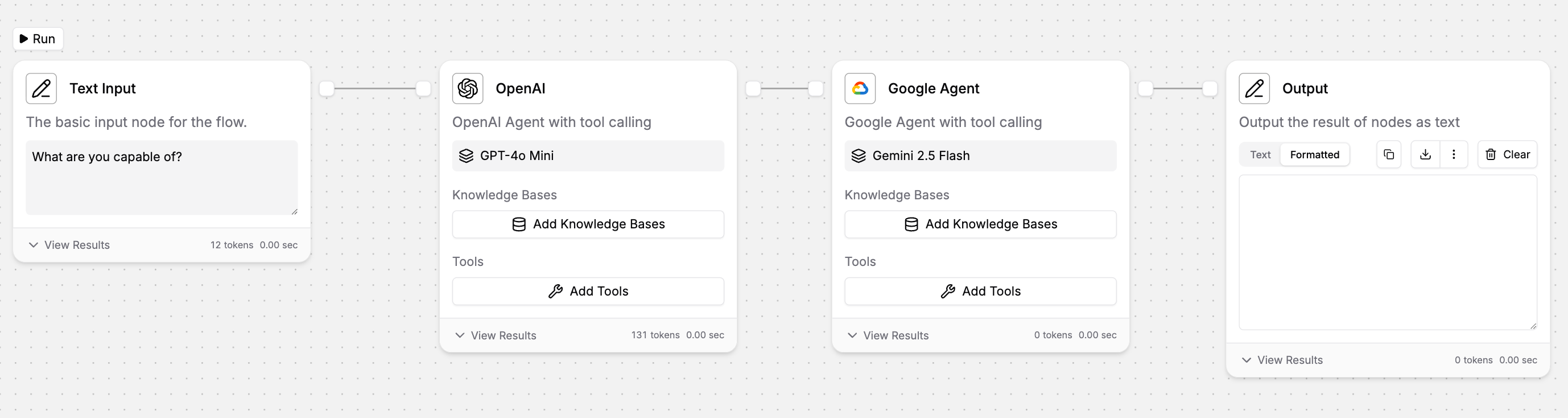Run the flow
1568x418 pixels.
[38, 39]
